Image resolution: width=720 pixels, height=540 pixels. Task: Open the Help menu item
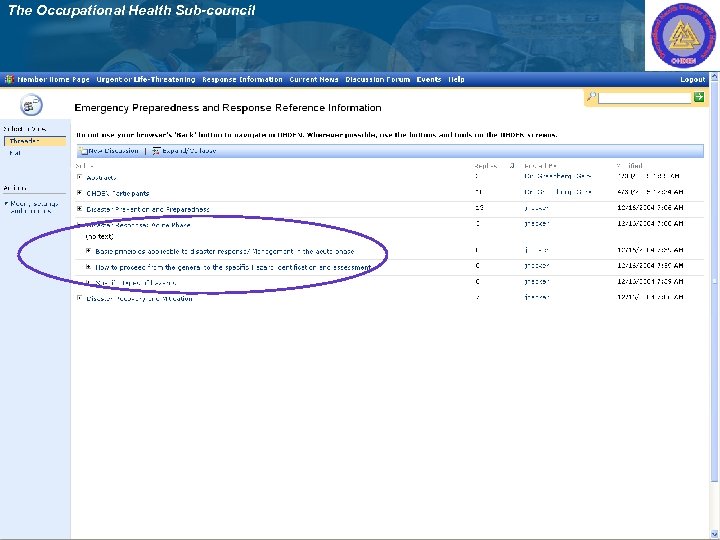456,79
